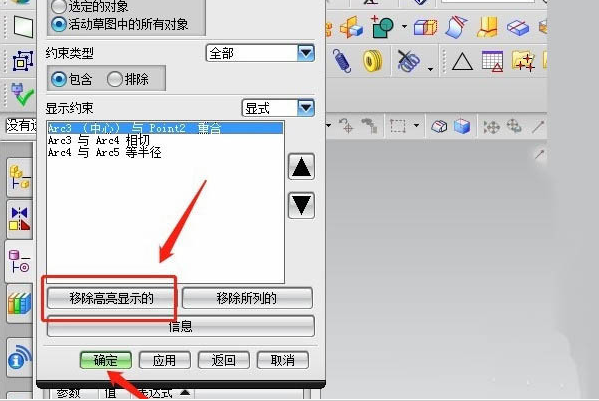Click the 返回 button
The height and width of the screenshot is (401, 599).
pyautogui.click(x=223, y=360)
